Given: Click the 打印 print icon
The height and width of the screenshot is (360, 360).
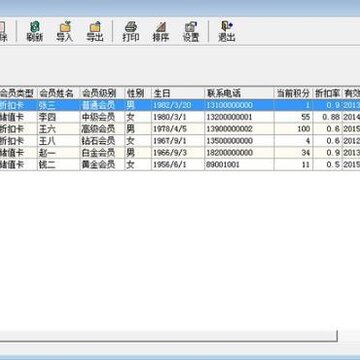Looking at the screenshot, I should pos(131,32).
